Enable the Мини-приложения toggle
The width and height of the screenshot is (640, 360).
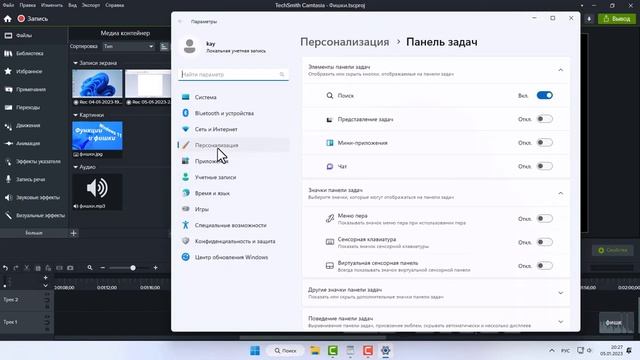click(544, 143)
